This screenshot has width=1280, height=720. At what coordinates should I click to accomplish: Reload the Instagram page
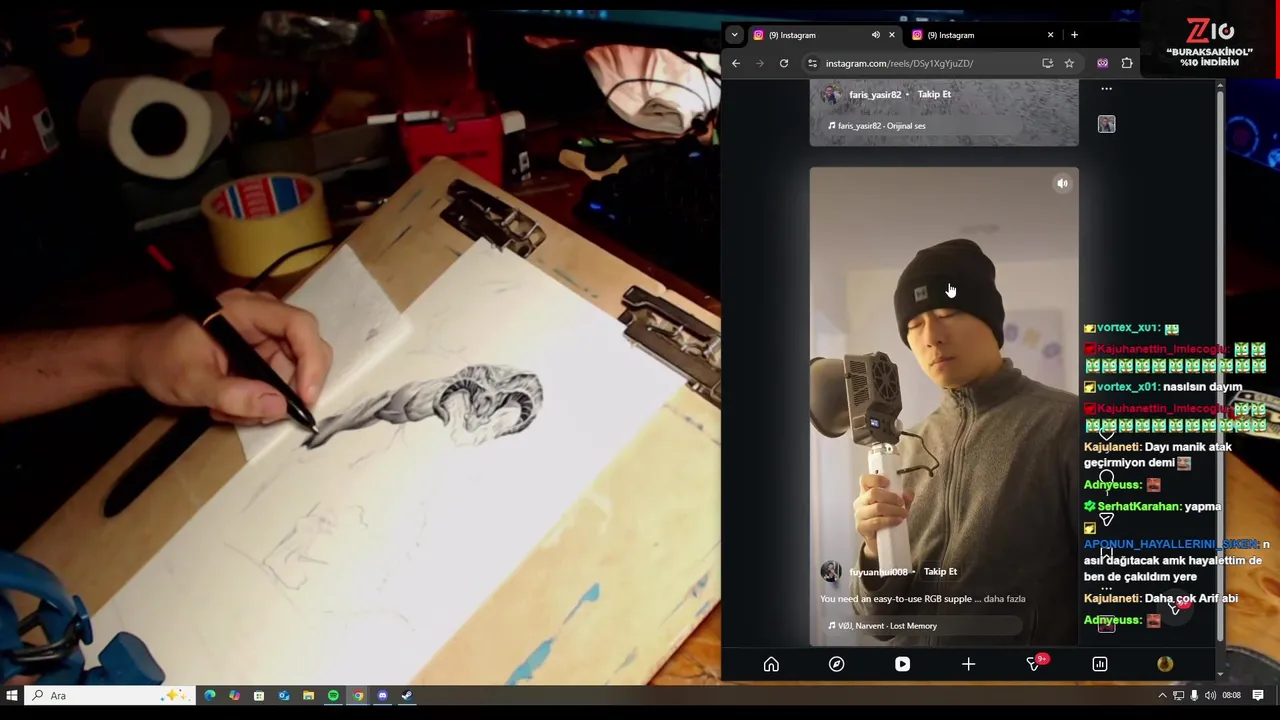click(784, 63)
